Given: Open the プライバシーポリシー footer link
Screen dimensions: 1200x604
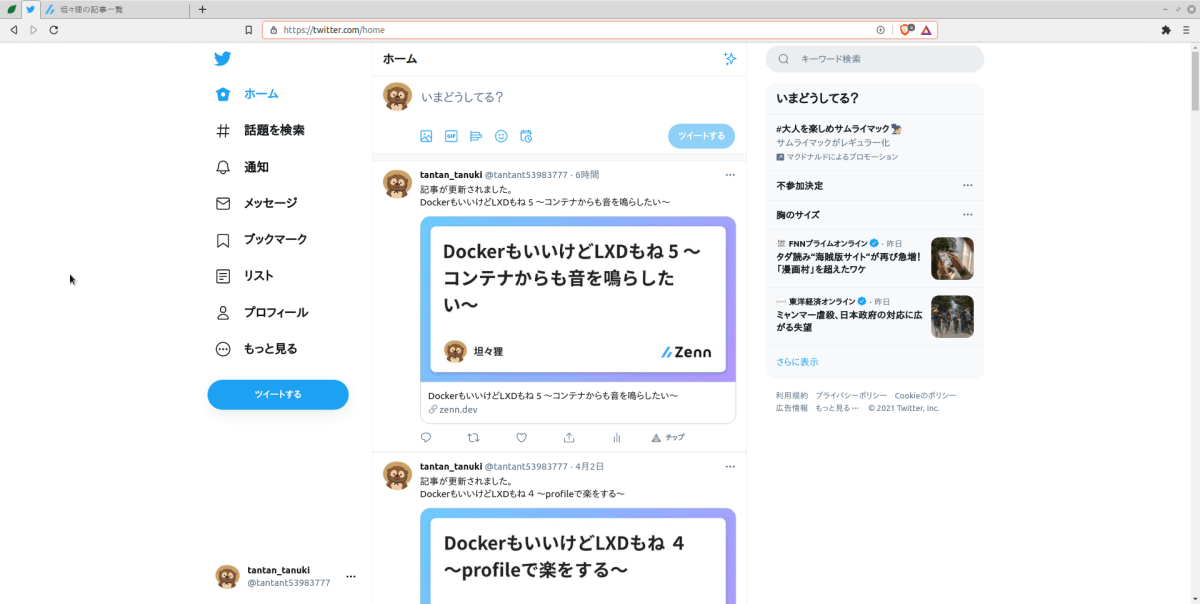Looking at the screenshot, I should (851, 396).
